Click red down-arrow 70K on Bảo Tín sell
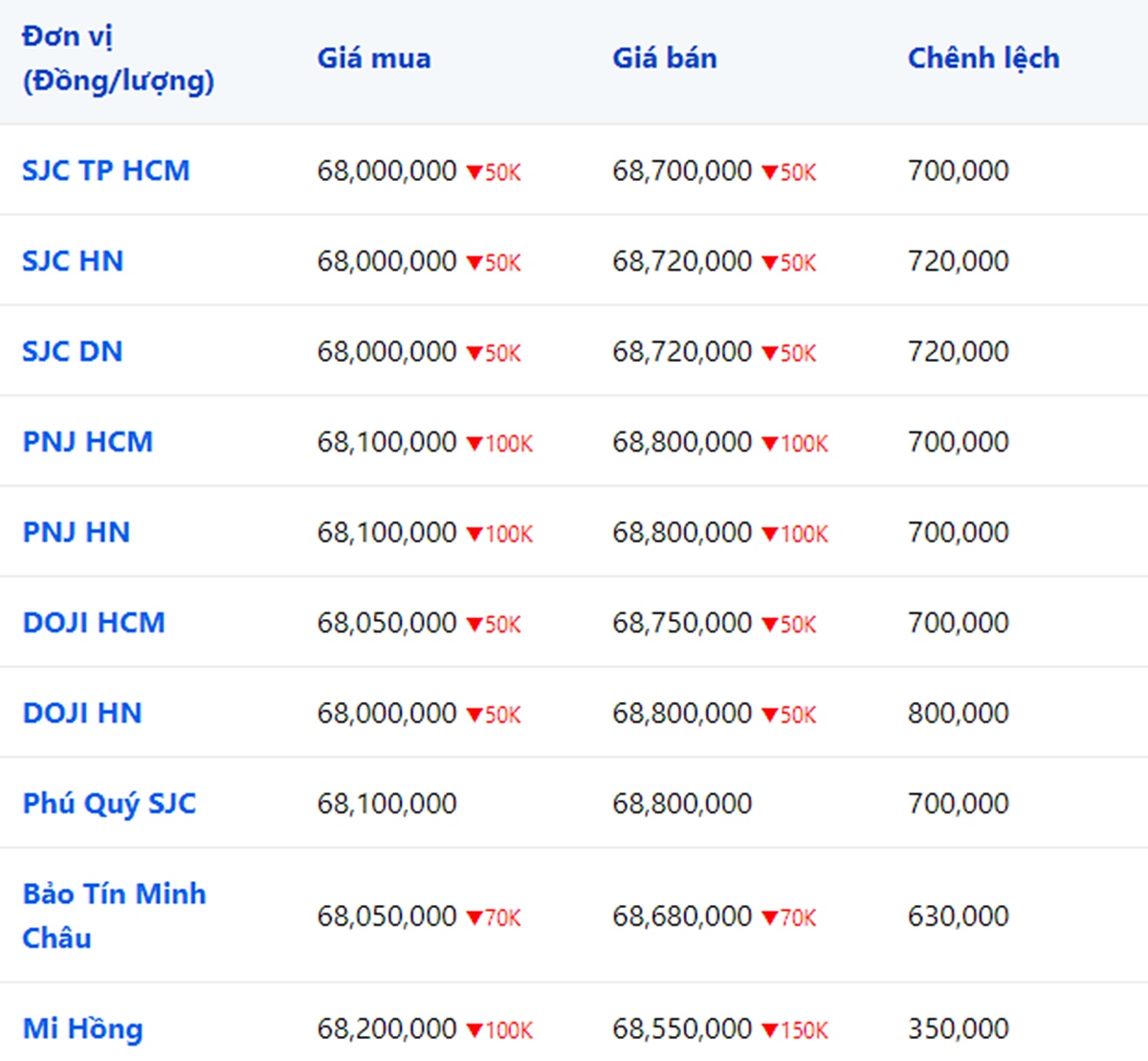Screen dimensions: 1148x1061 789,917
